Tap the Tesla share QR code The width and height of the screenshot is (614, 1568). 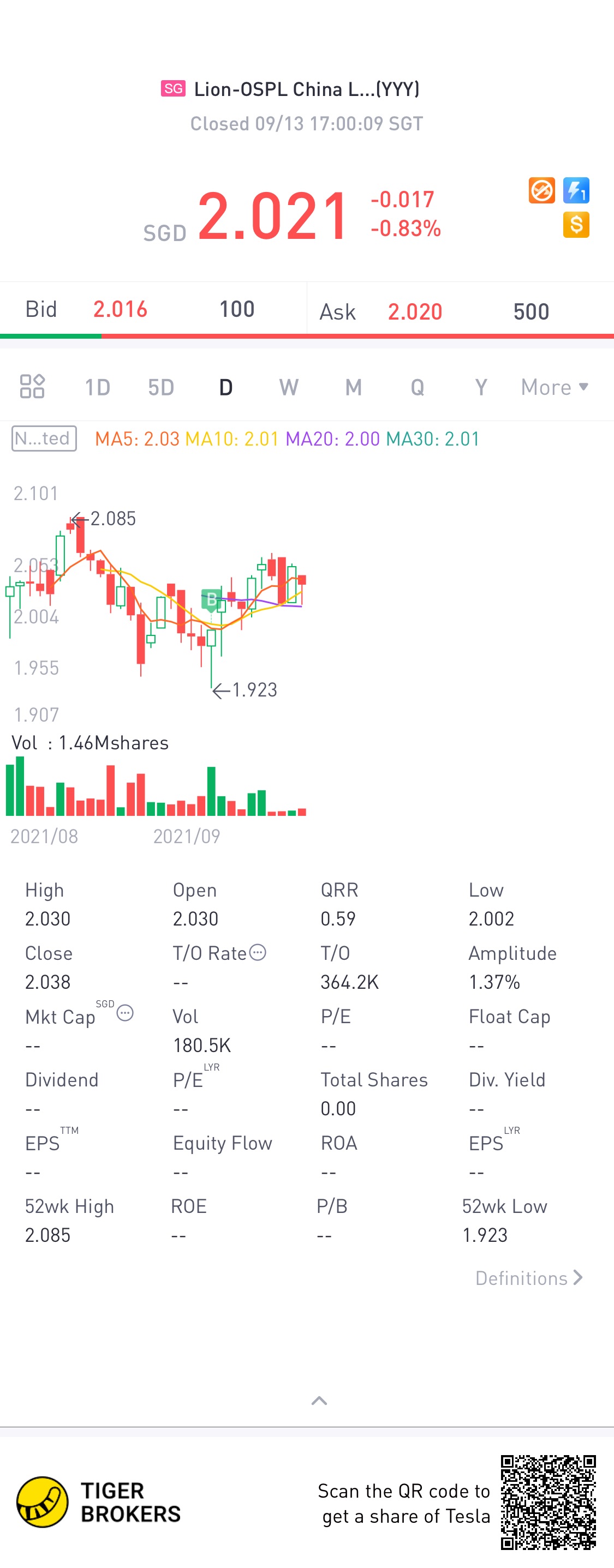(548, 1502)
